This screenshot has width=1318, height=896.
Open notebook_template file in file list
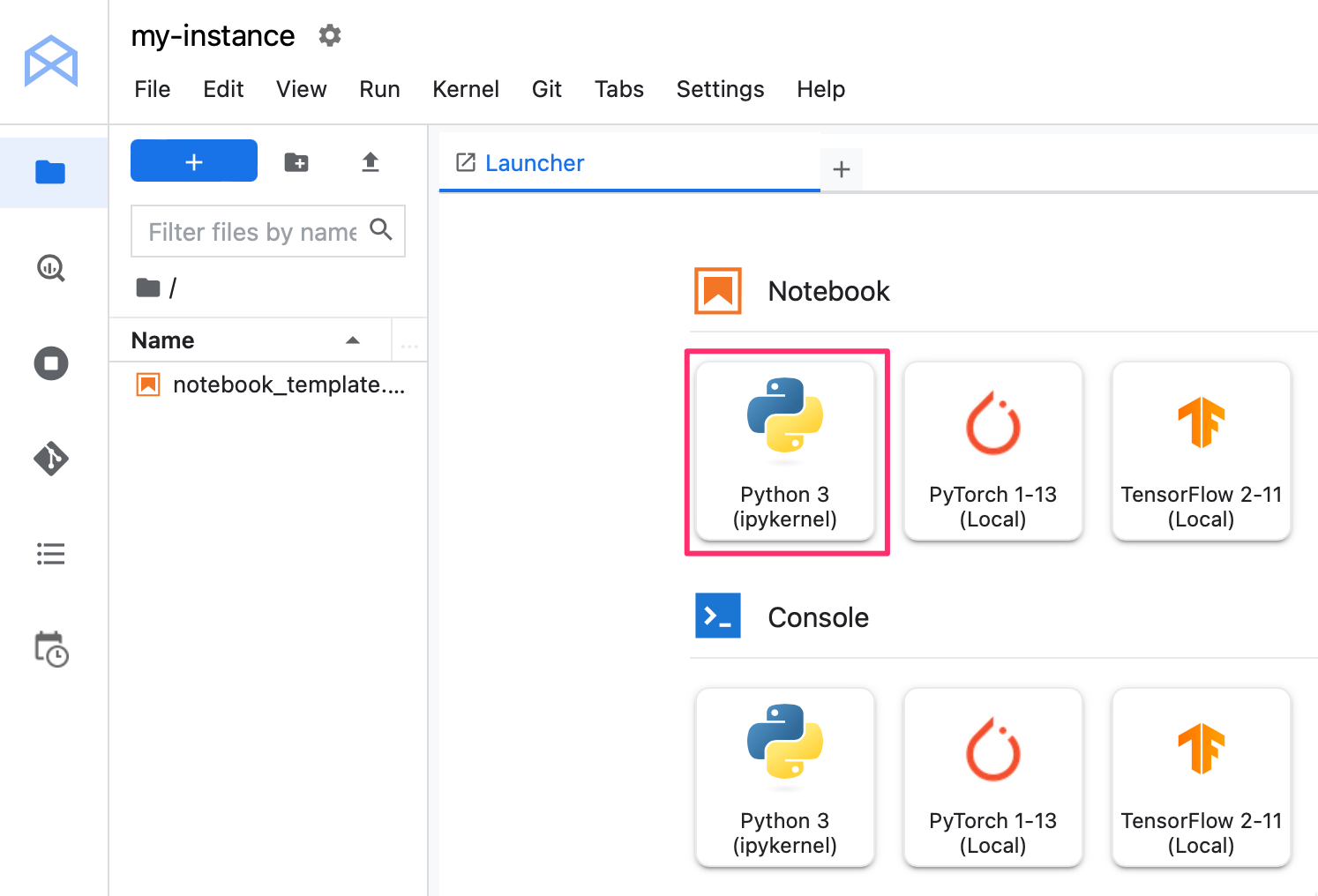tap(268, 385)
